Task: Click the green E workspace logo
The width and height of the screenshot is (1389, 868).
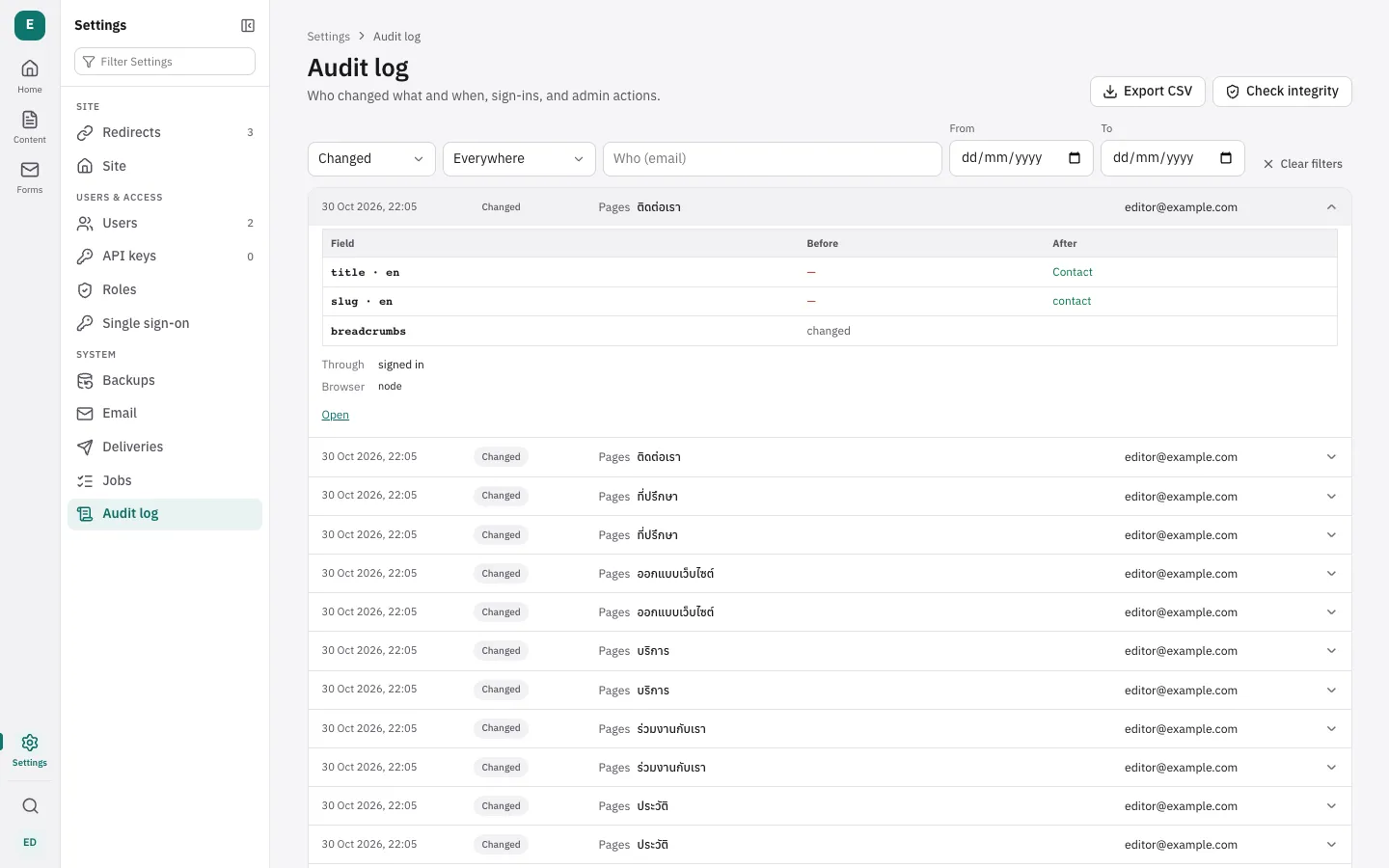Action: (x=30, y=25)
